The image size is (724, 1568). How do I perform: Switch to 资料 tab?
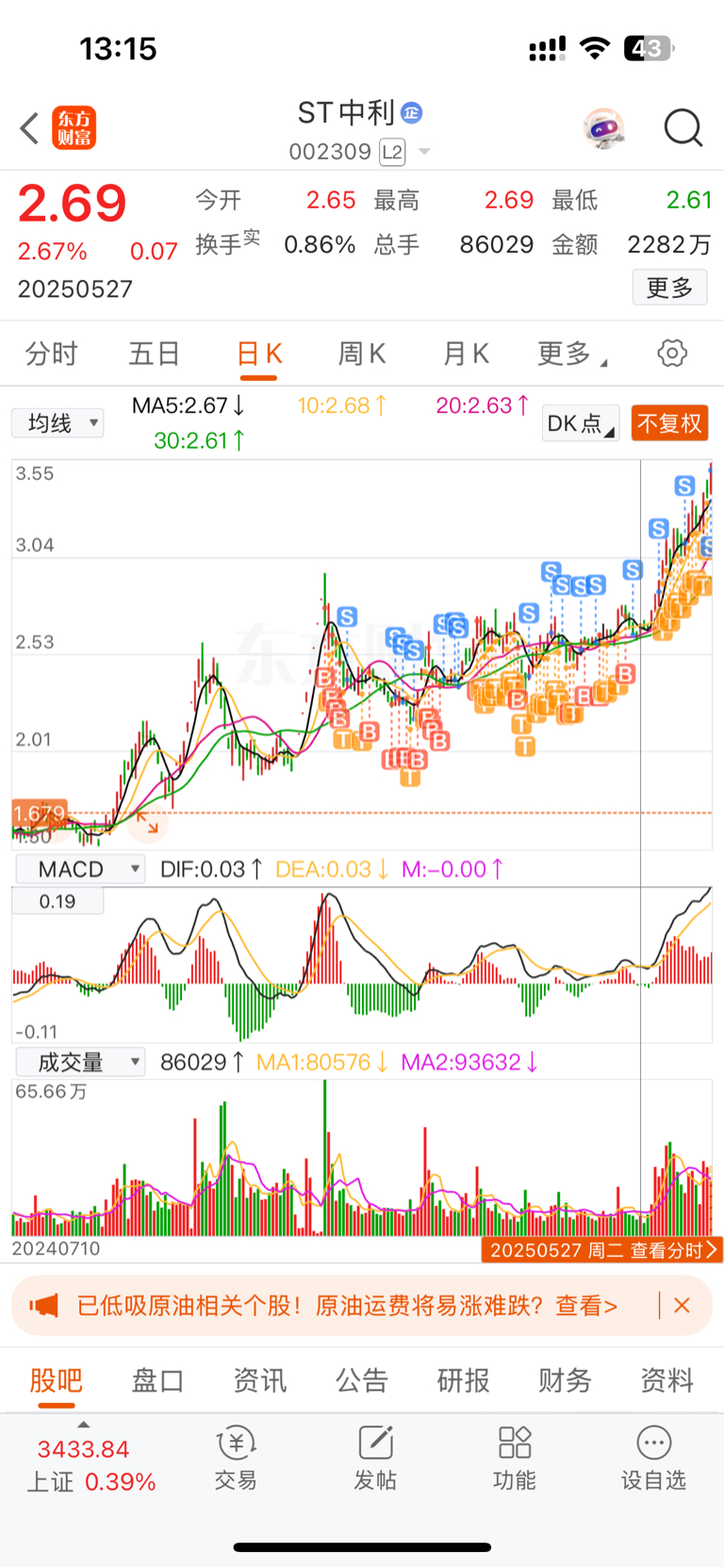coord(667,1380)
